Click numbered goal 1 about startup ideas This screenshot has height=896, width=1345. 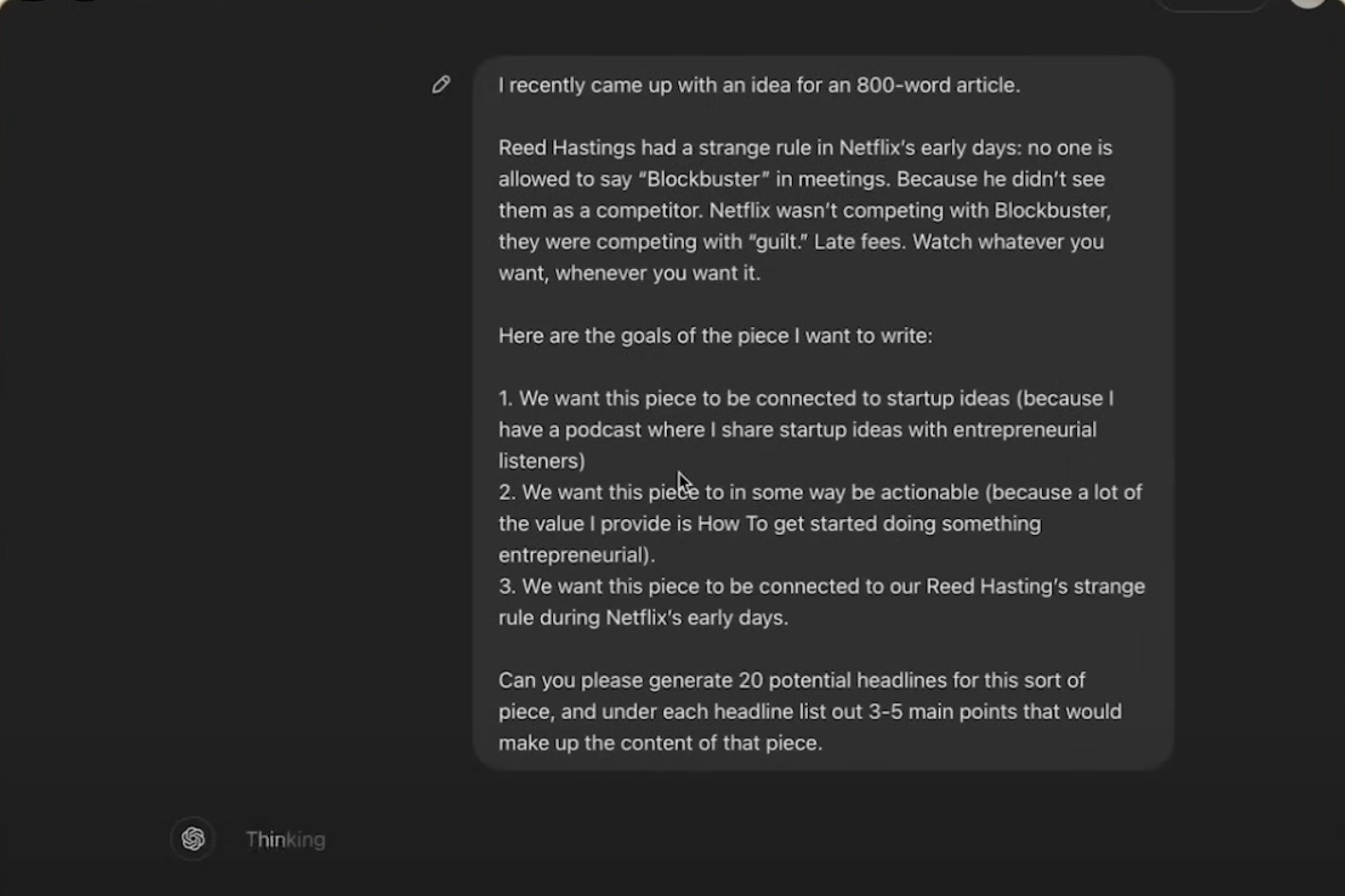click(x=806, y=429)
